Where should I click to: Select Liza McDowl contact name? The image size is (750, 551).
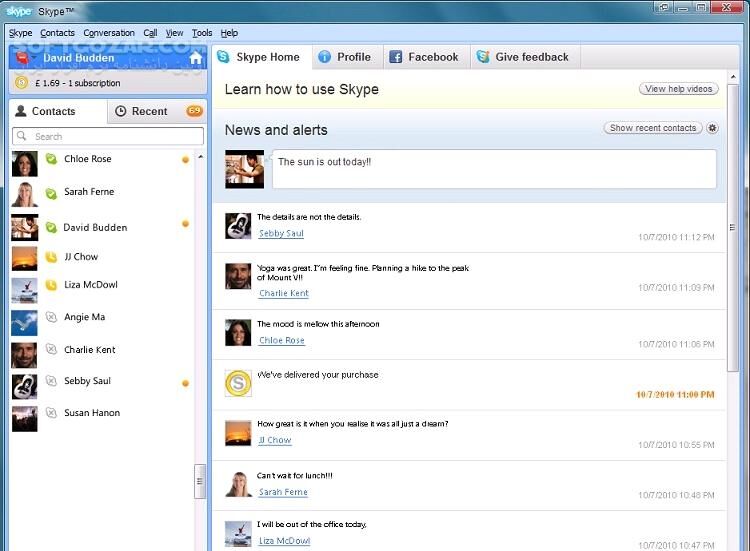[91, 285]
